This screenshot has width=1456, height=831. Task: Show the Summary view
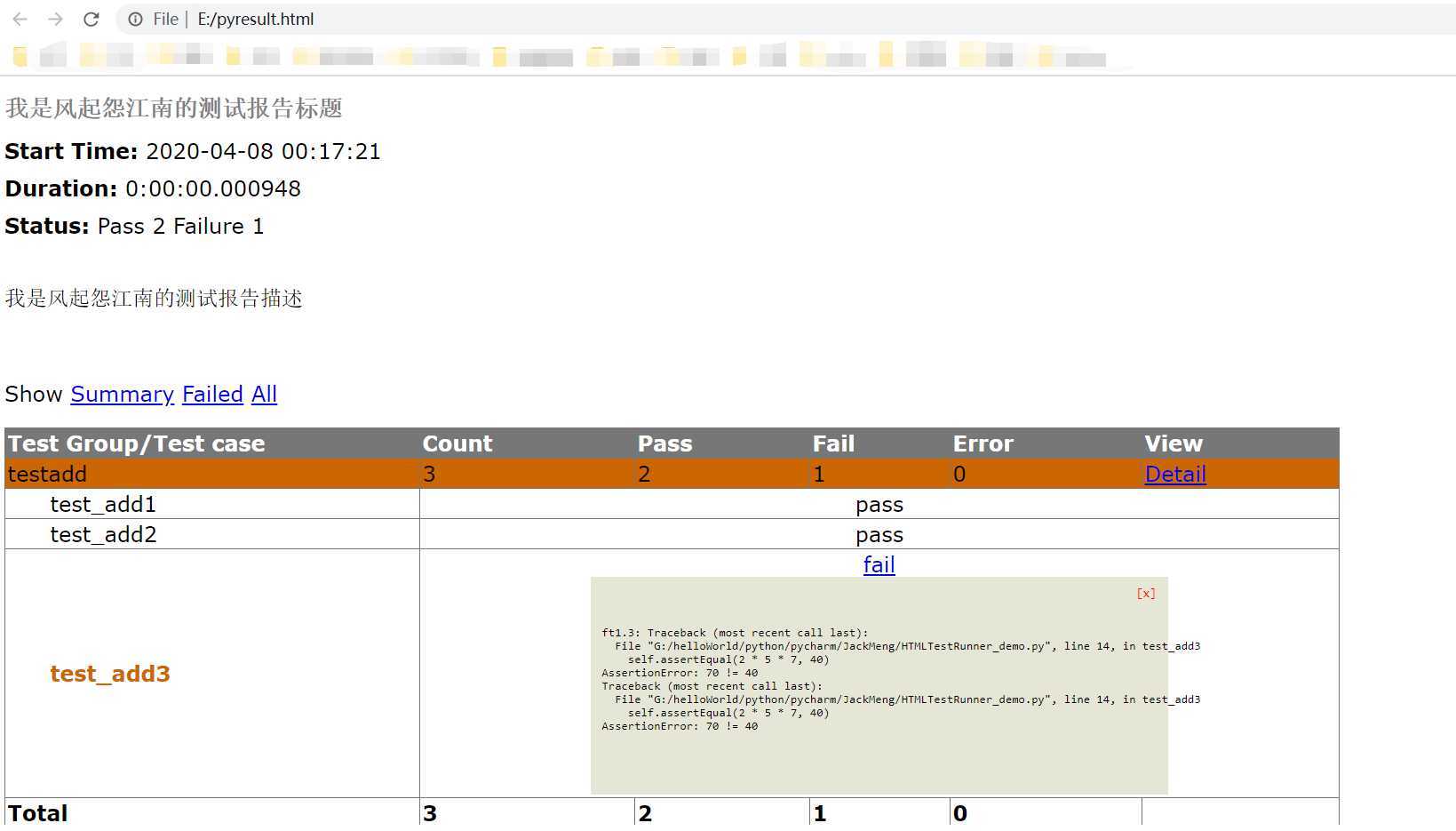[x=122, y=394]
